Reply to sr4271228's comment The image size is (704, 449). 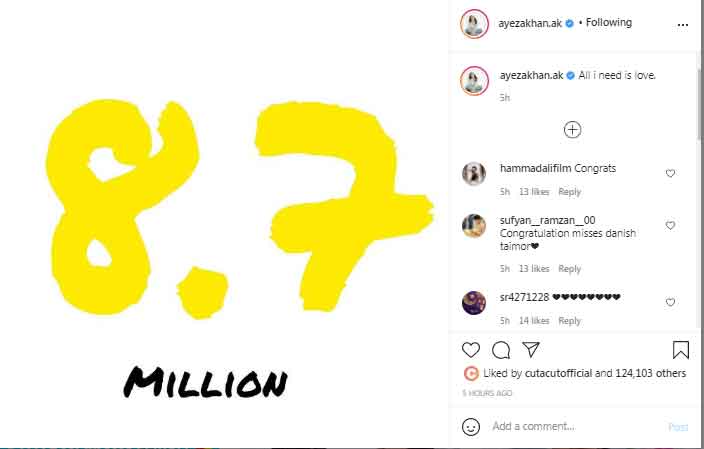(x=569, y=321)
